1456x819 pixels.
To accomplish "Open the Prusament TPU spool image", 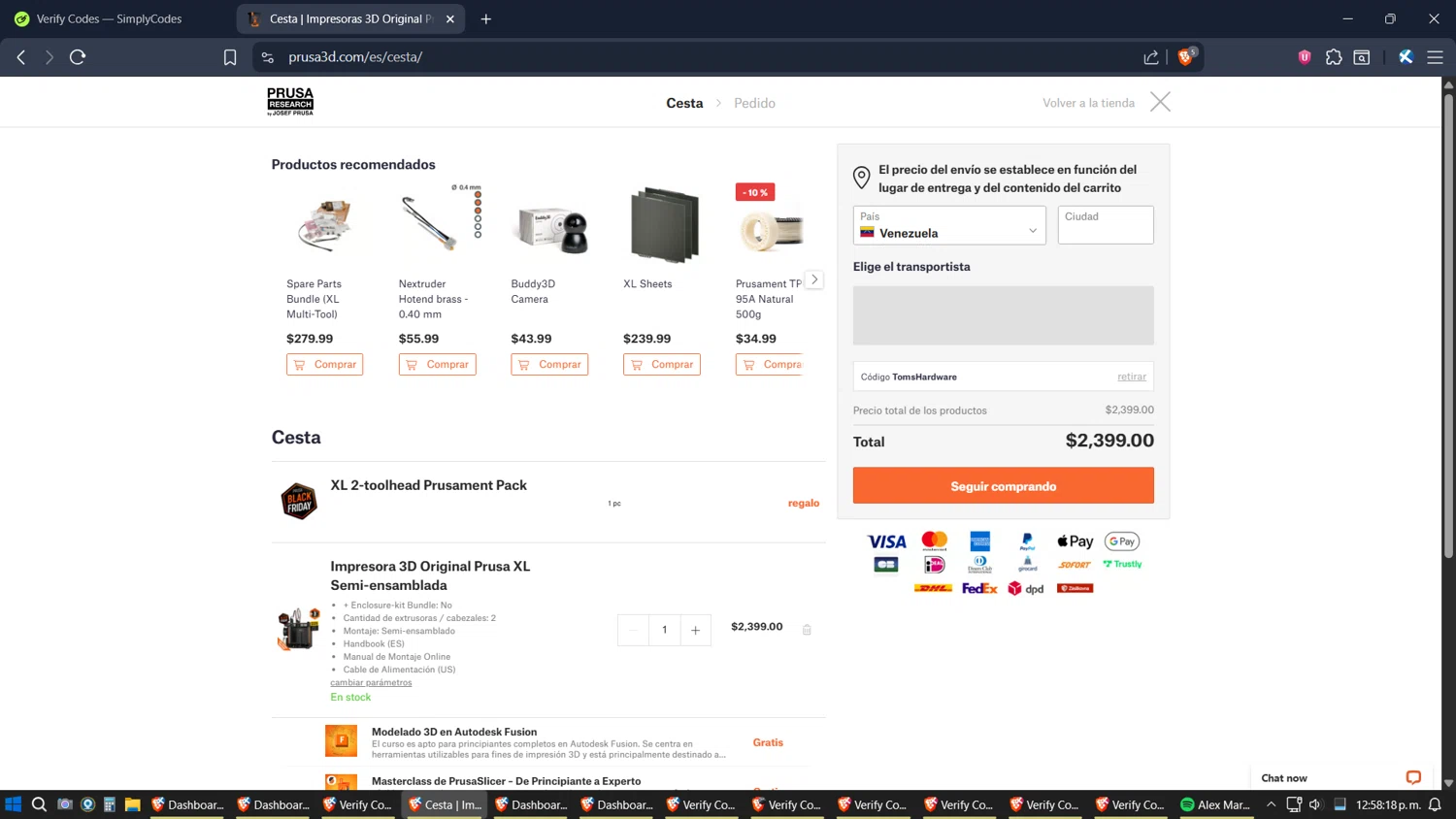I will click(771, 227).
